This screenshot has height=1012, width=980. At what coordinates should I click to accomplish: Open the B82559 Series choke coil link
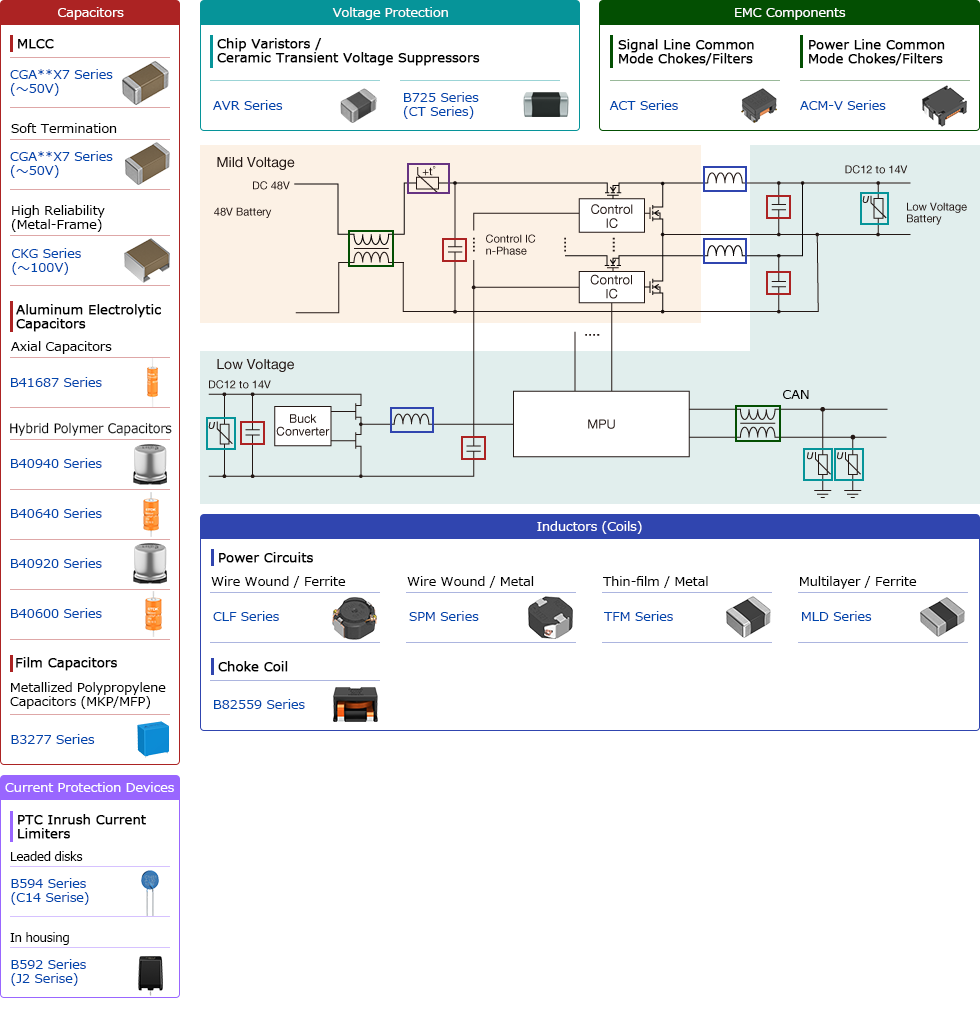(259, 704)
